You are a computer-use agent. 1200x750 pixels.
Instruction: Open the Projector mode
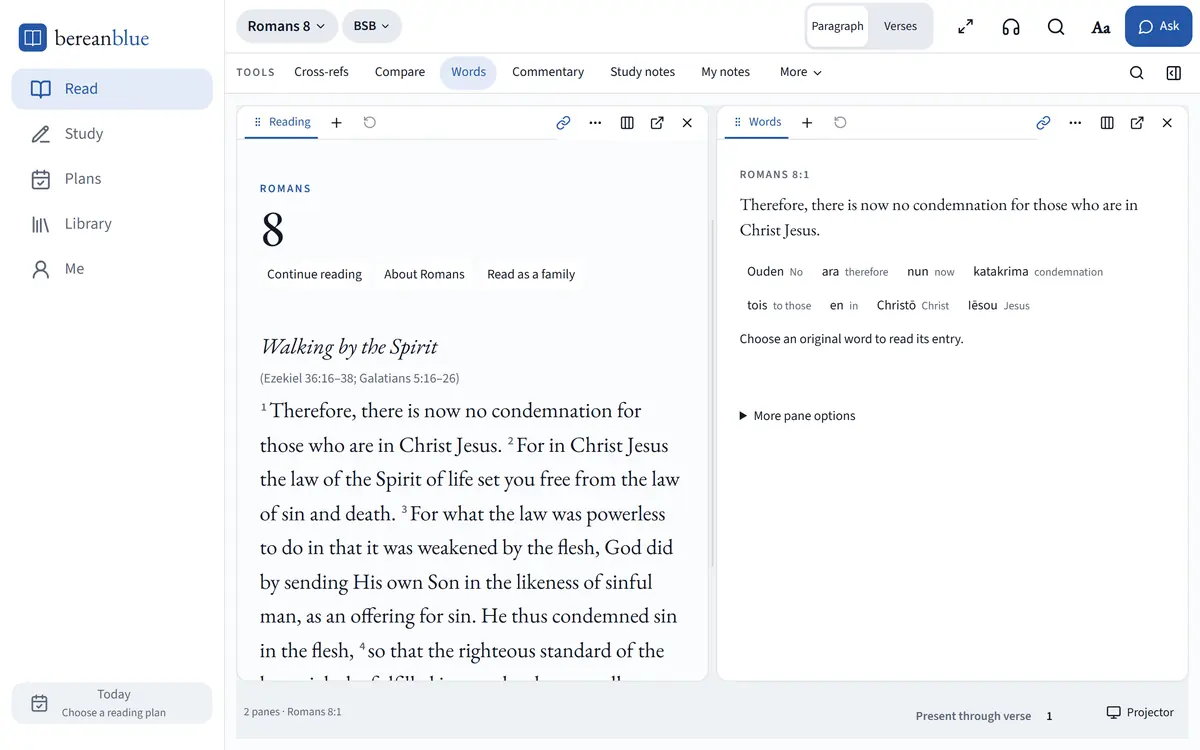click(1140, 712)
